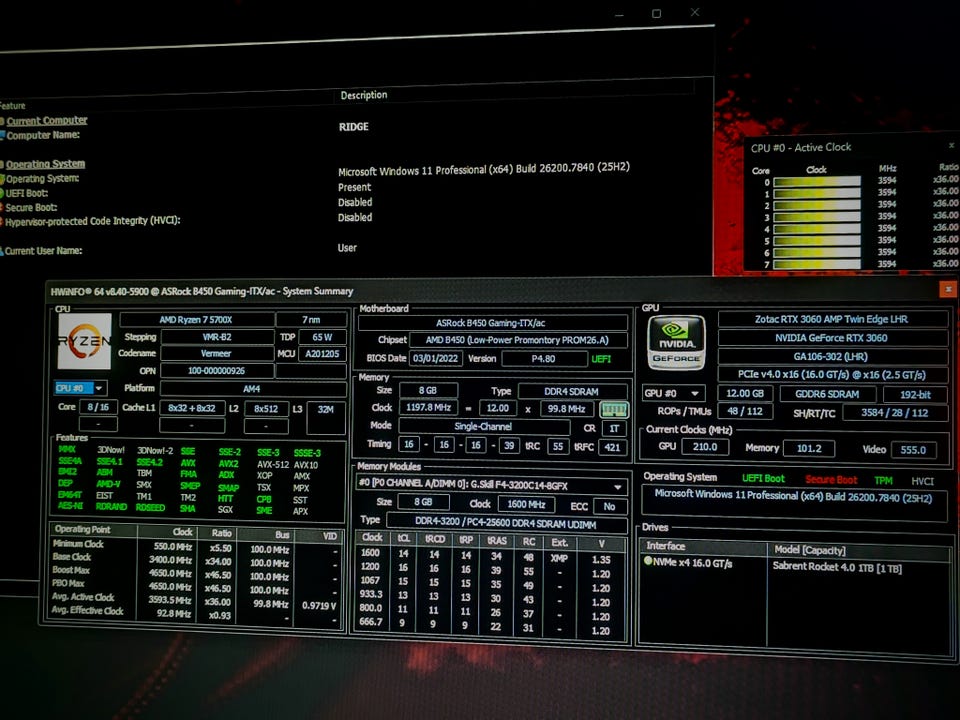Select the 1600 XMP memory timing row
Viewport: 960px width, 720px height.
coord(491,555)
